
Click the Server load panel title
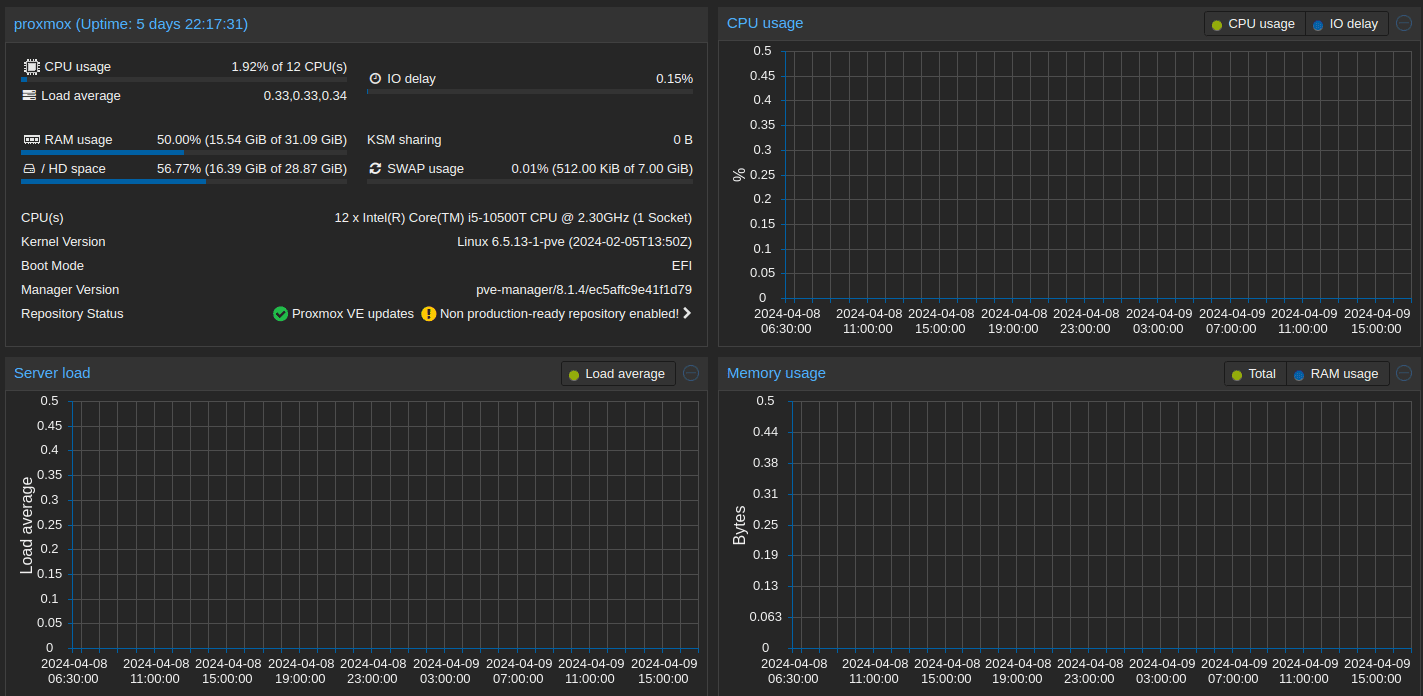click(52, 373)
